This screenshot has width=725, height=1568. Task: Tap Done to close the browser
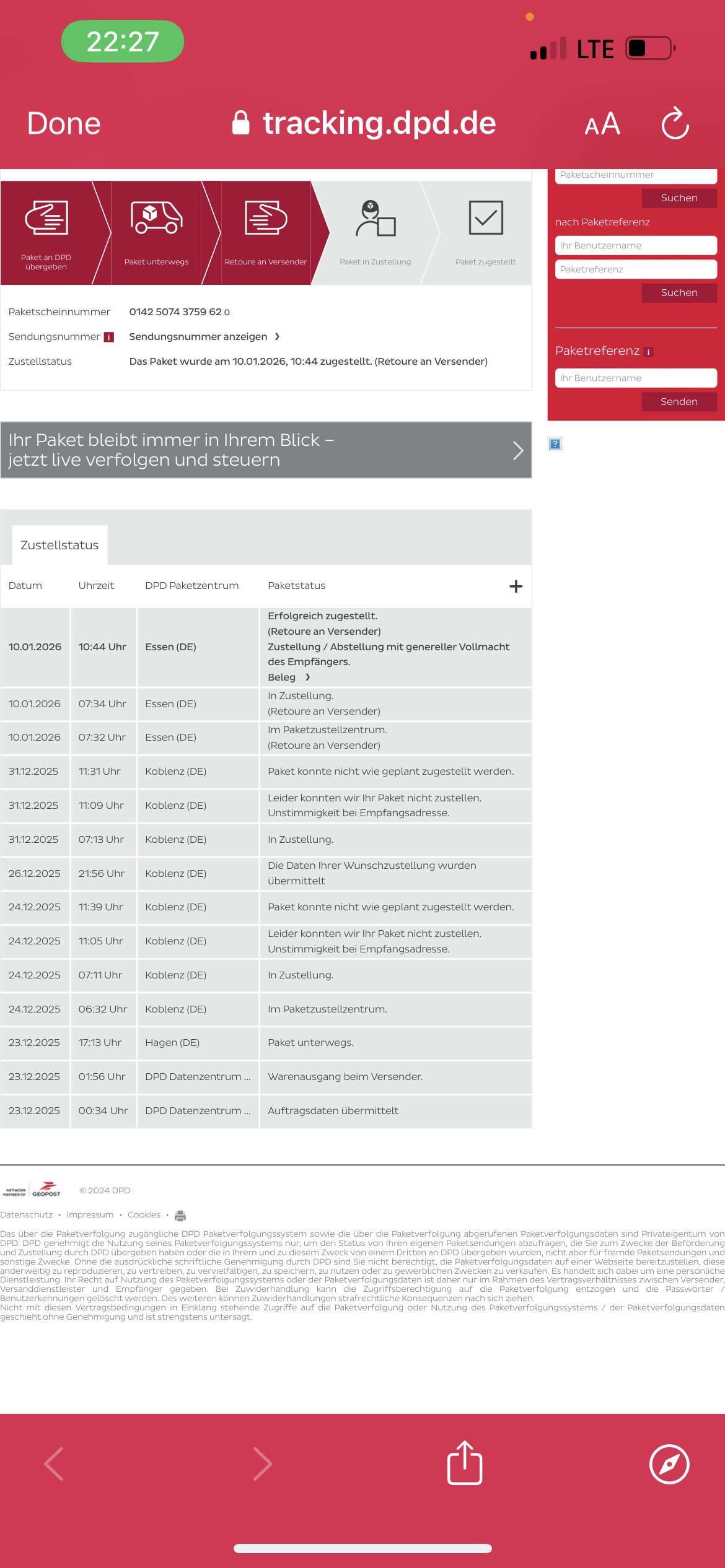pyautogui.click(x=64, y=123)
